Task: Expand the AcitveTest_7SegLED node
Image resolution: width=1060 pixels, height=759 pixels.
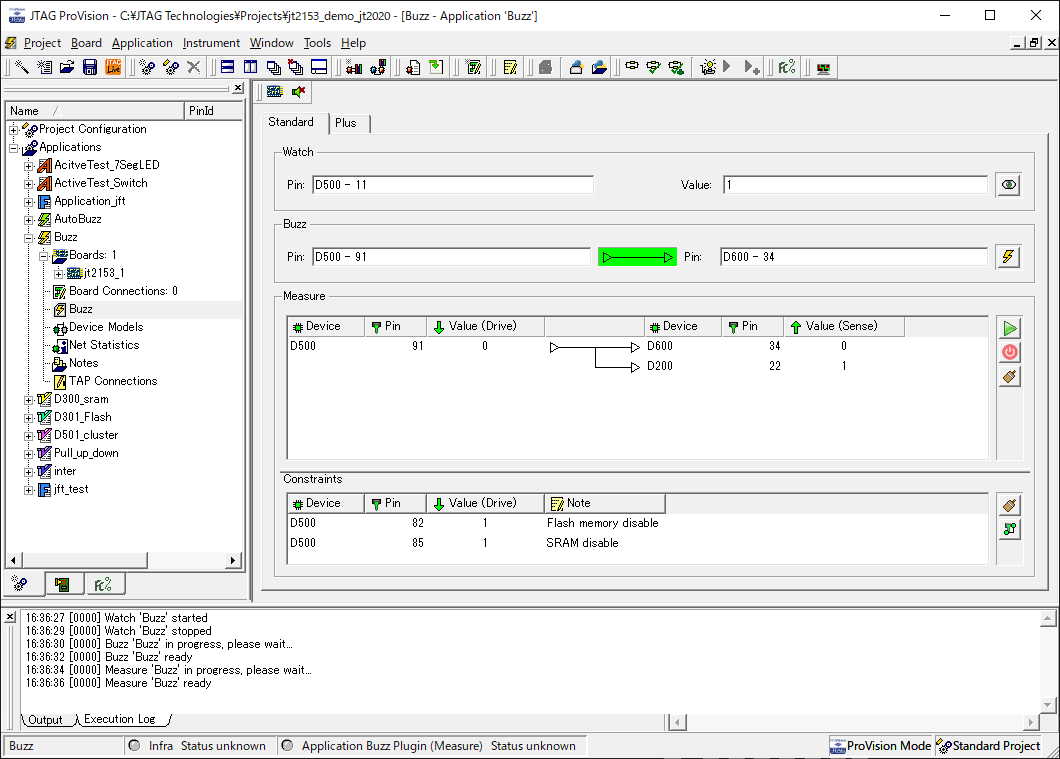Action: [28, 166]
